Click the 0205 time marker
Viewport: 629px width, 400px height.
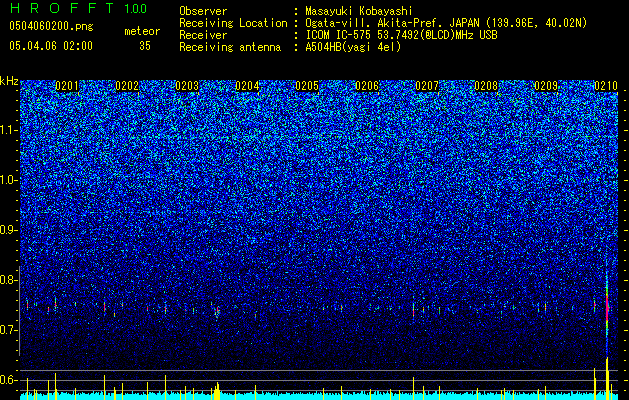pos(307,86)
